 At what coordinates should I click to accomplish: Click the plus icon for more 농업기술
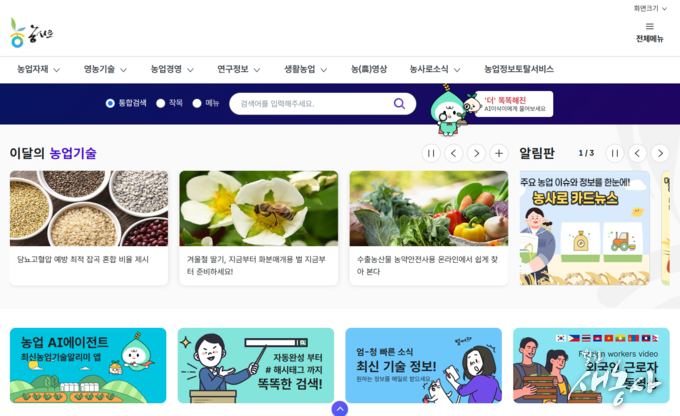499,153
